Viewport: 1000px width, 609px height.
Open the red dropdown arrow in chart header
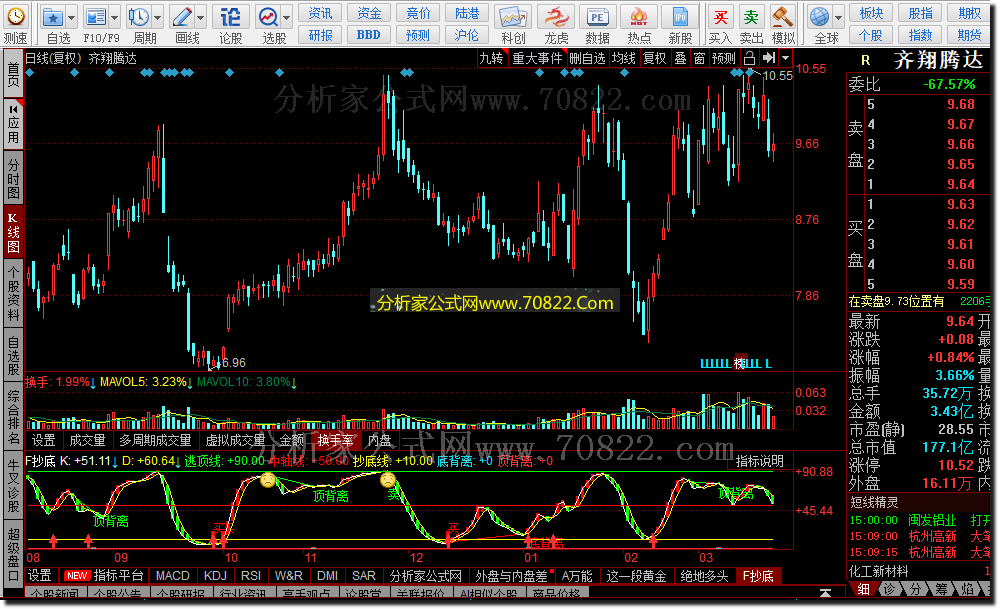[x=786, y=58]
